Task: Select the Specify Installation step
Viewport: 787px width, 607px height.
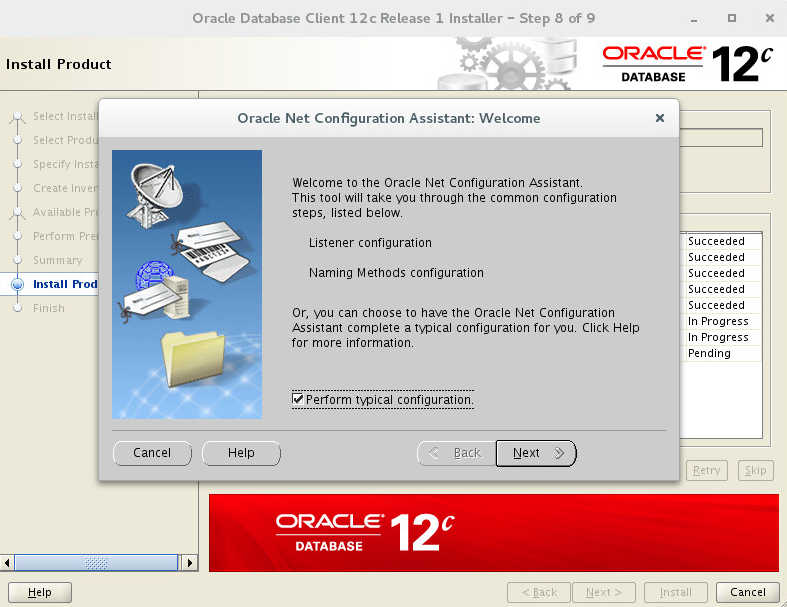Action: (65, 164)
